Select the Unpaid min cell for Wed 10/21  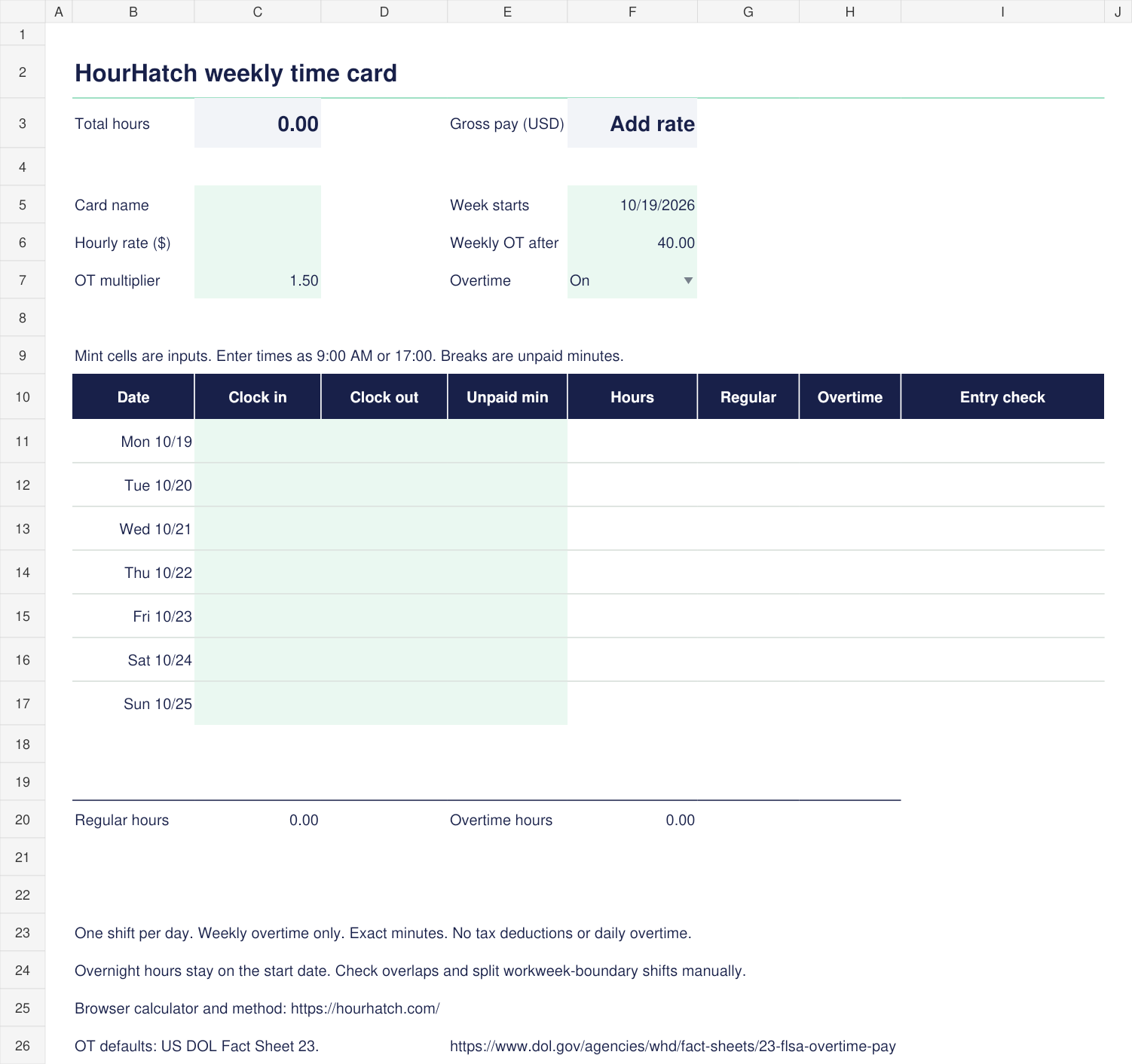pyautogui.click(x=507, y=529)
